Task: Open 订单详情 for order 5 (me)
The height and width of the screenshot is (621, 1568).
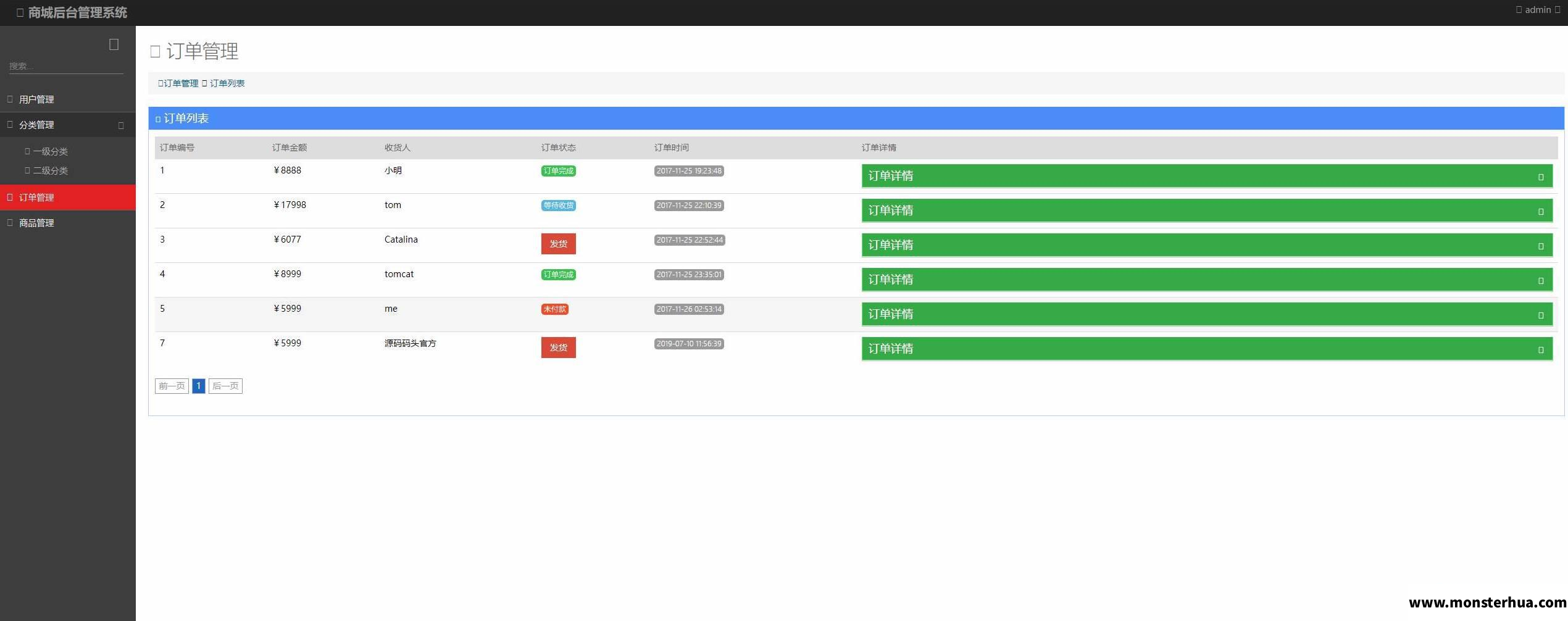Action: click(x=1207, y=314)
